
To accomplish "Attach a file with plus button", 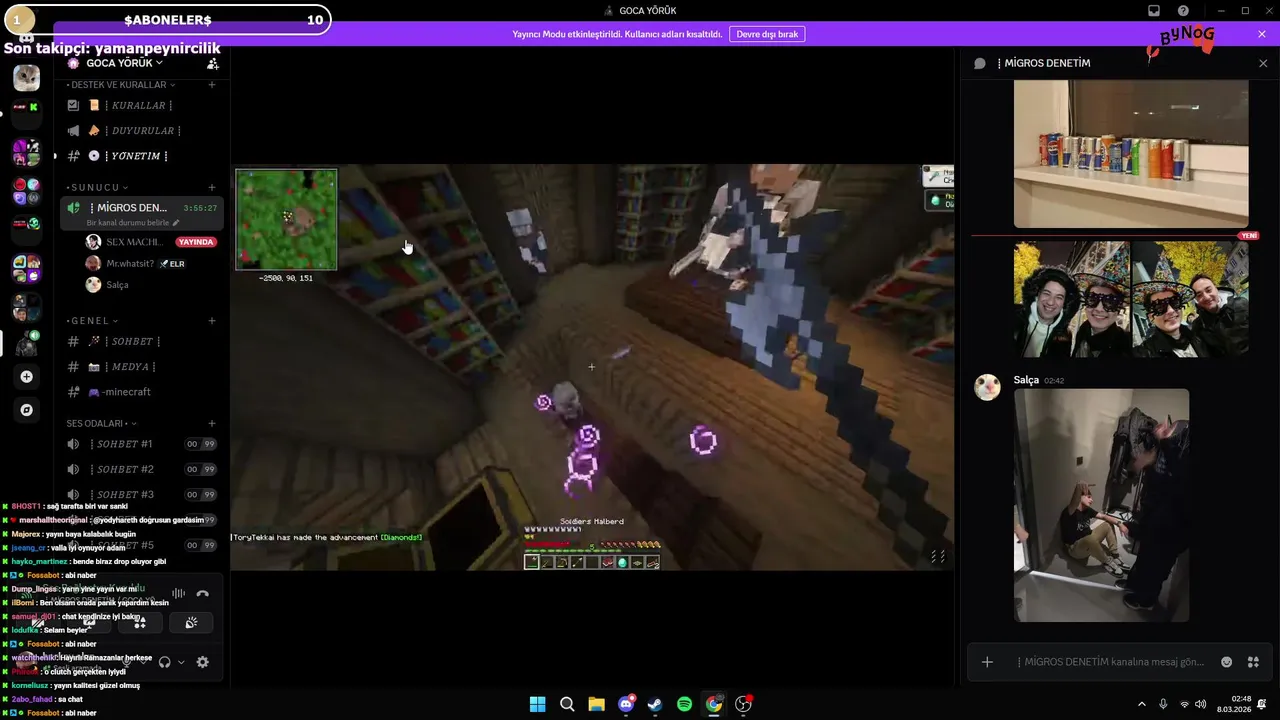I will pos(987,662).
